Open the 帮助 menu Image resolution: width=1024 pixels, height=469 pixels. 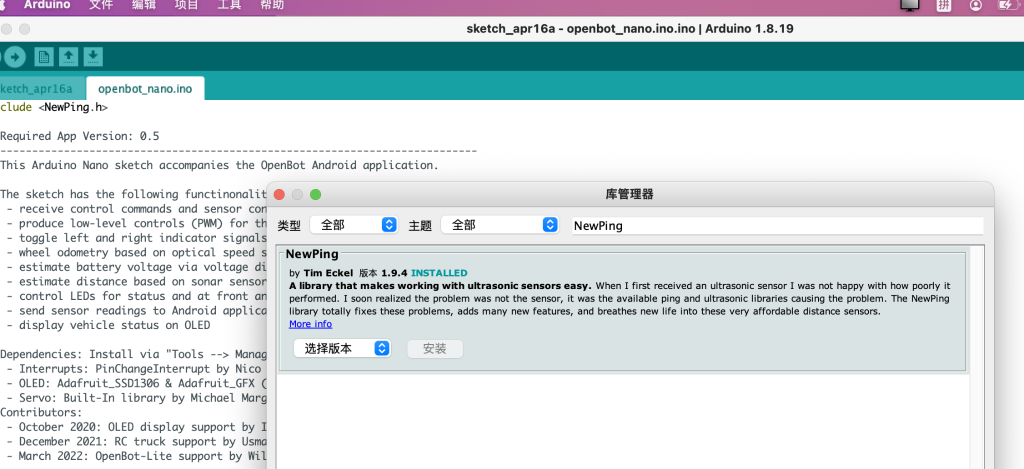pos(272,5)
